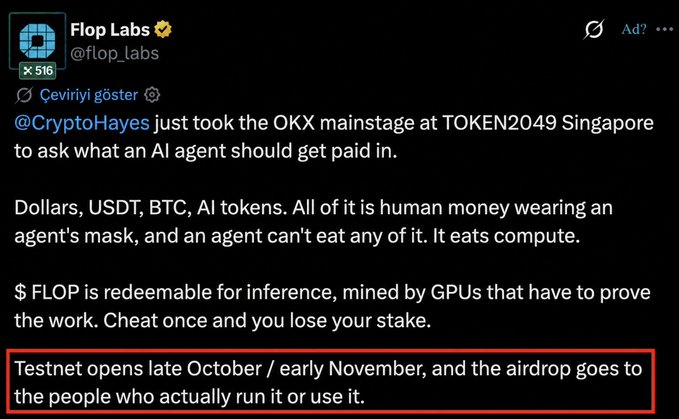Open translation settings gear icon
Screen dimensions: 679x419
coord(152,94)
